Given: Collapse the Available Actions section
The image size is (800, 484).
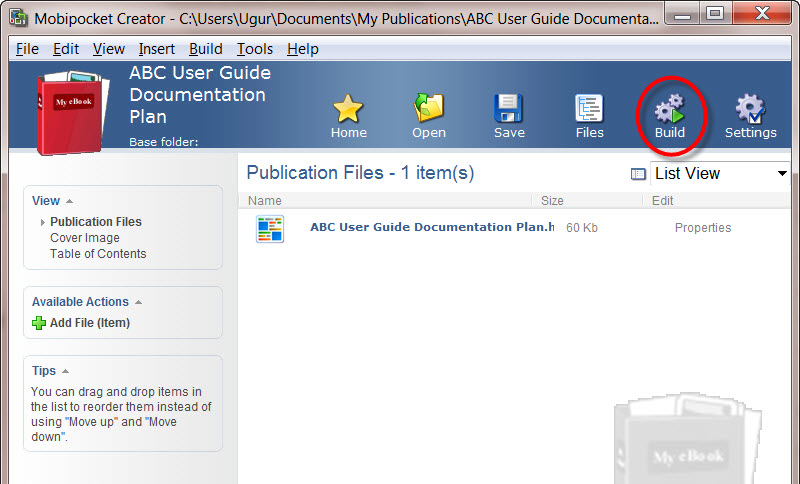Looking at the screenshot, I should (x=138, y=302).
